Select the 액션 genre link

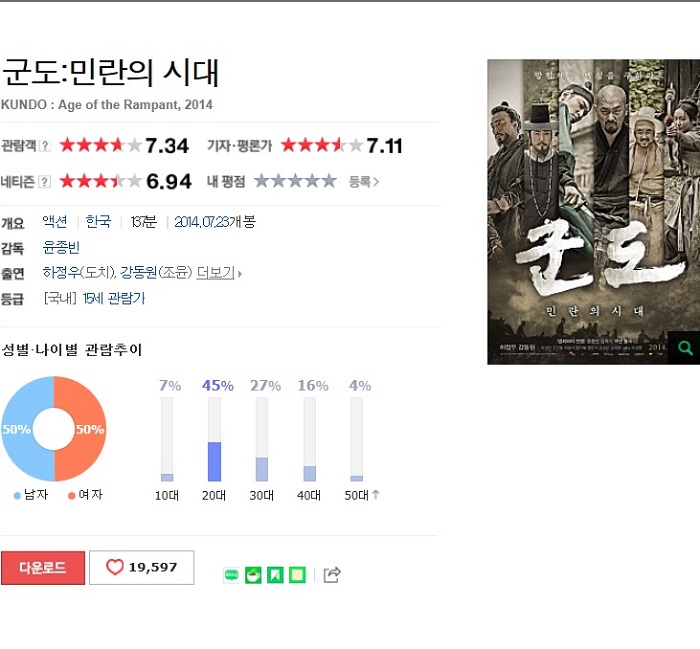click(x=55, y=221)
